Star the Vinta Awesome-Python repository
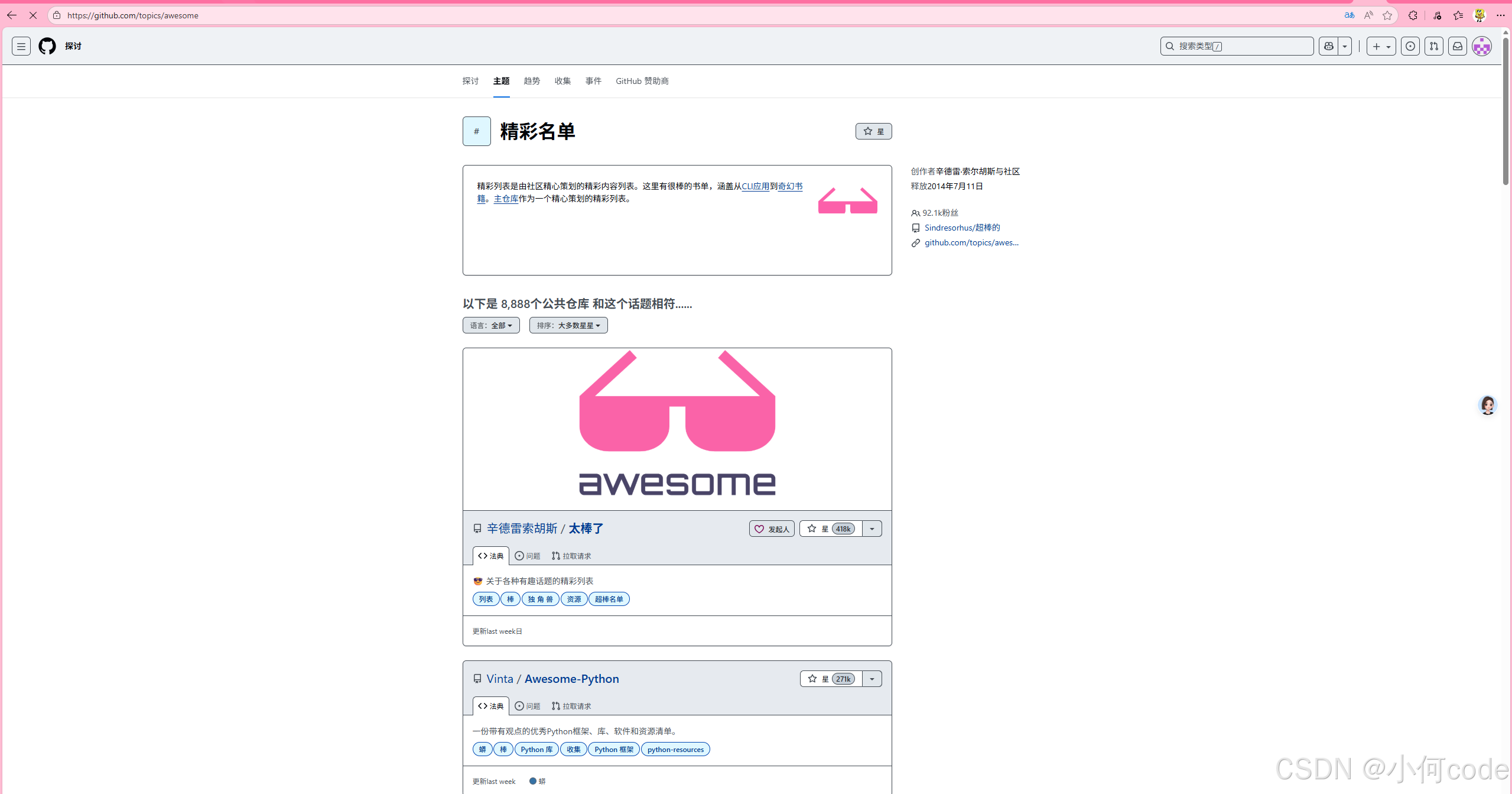The image size is (1512, 794). tap(830, 679)
